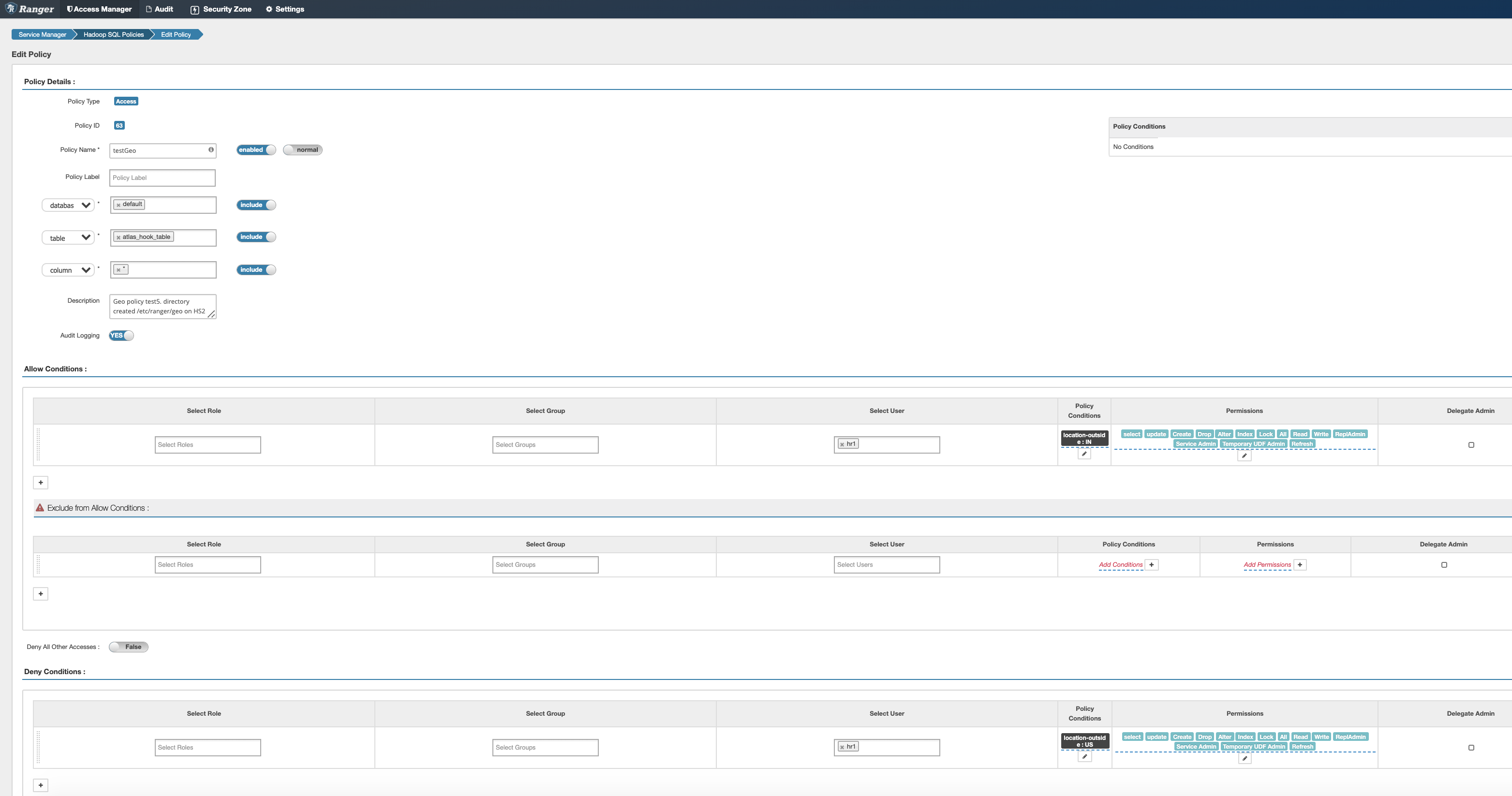Click the add row plus icon in Allow Conditions

pyautogui.click(x=40, y=481)
